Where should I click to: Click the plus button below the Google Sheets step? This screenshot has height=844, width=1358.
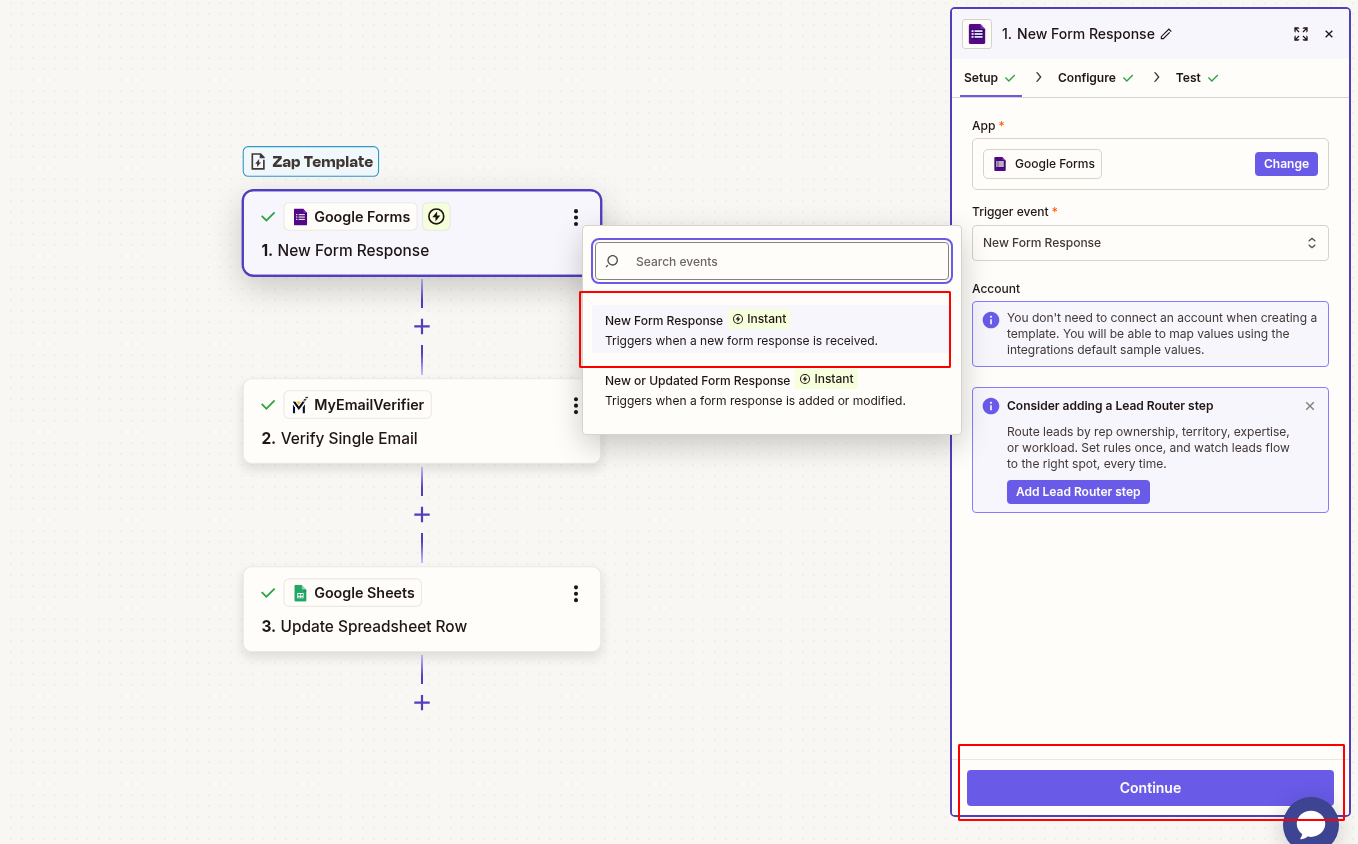click(x=421, y=702)
